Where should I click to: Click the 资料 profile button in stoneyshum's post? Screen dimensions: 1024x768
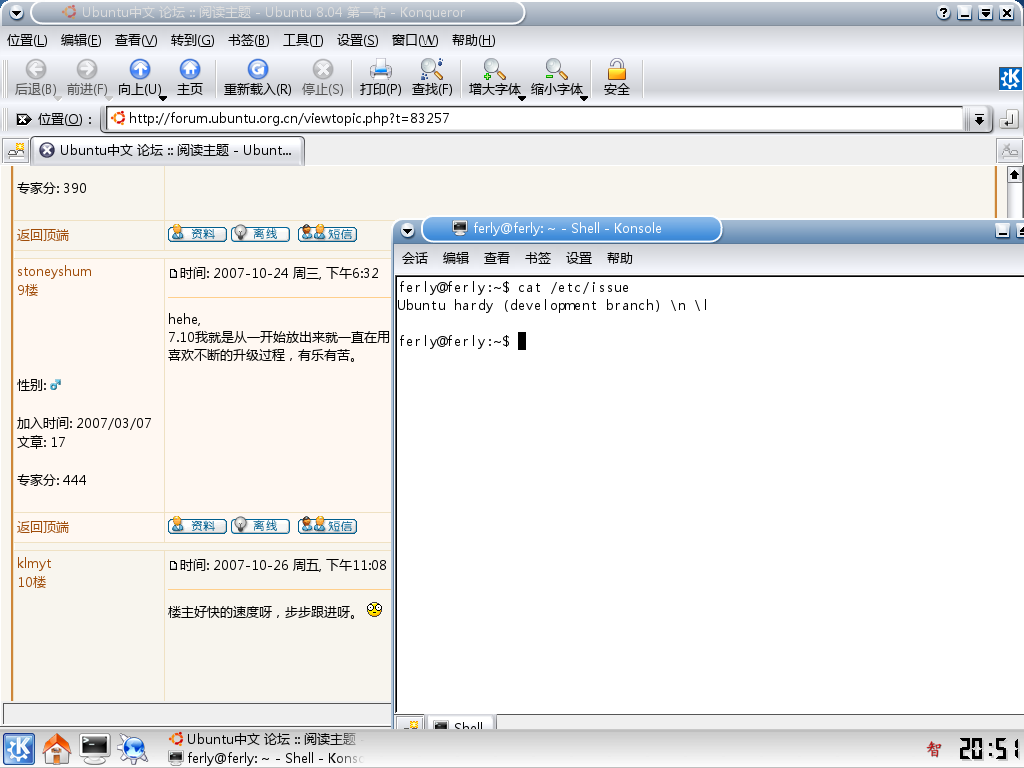pos(197,526)
